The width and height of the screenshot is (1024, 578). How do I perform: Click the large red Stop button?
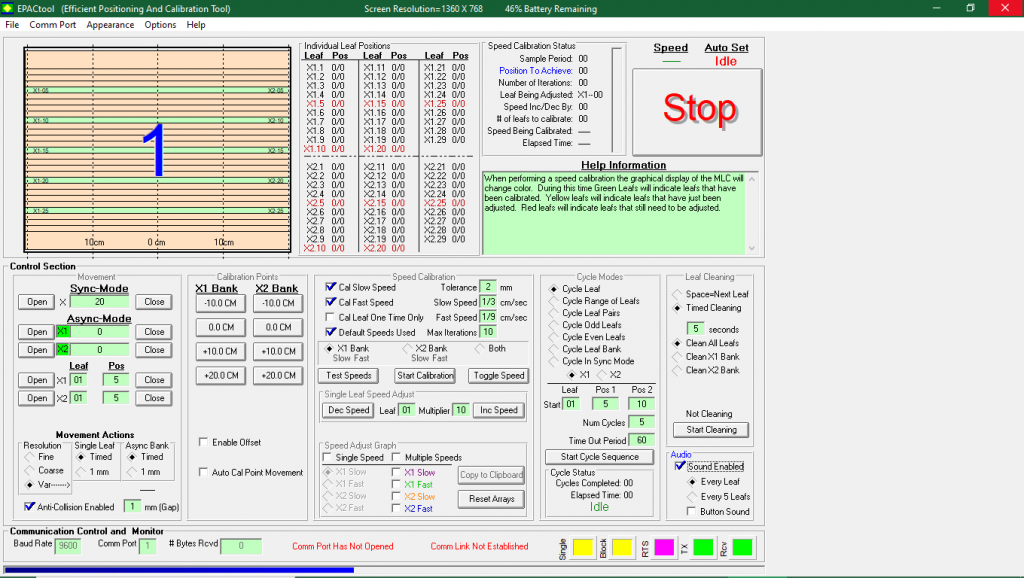pyautogui.click(x=697, y=109)
